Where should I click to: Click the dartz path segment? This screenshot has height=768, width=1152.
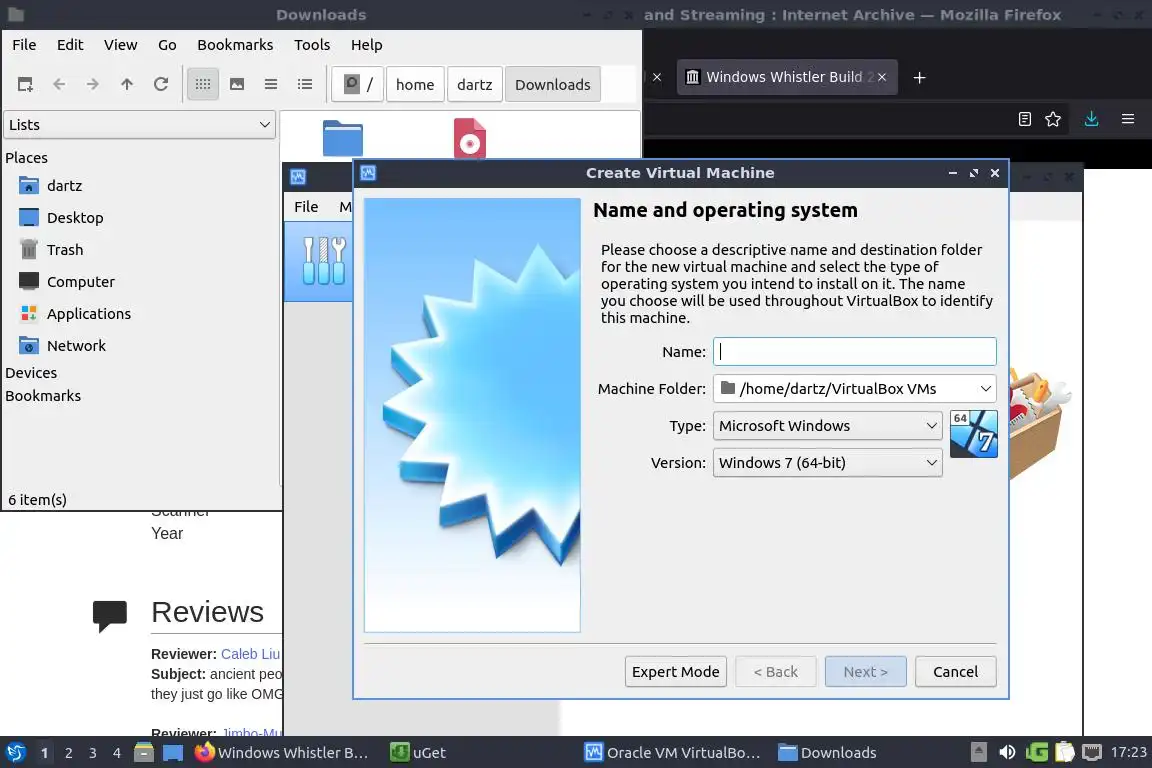tap(475, 85)
